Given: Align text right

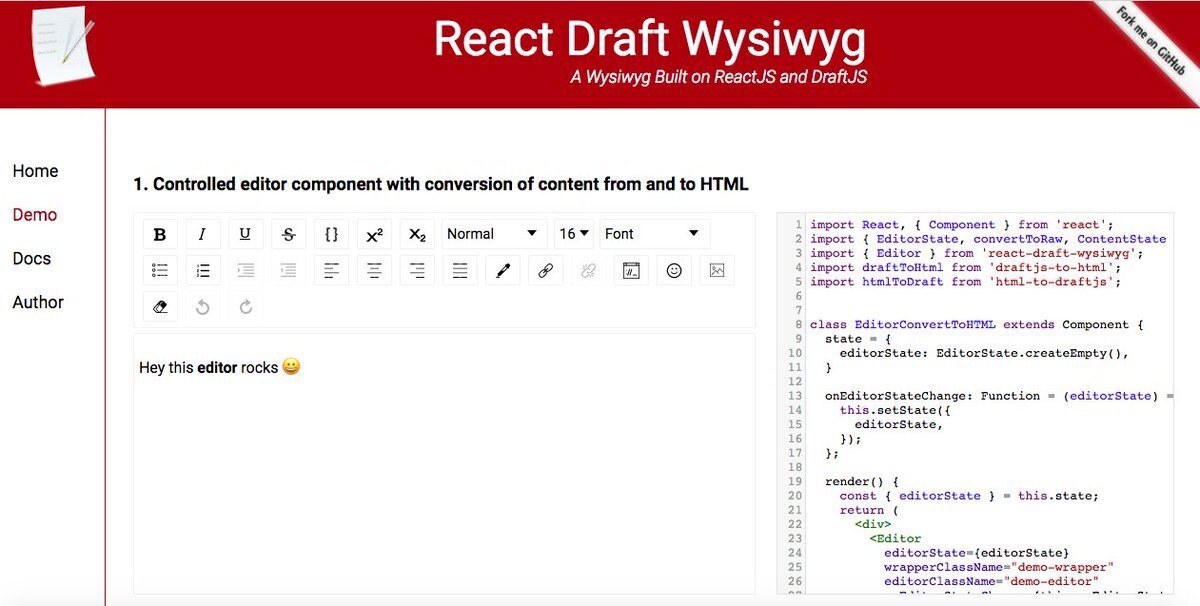Looking at the screenshot, I should [417, 270].
